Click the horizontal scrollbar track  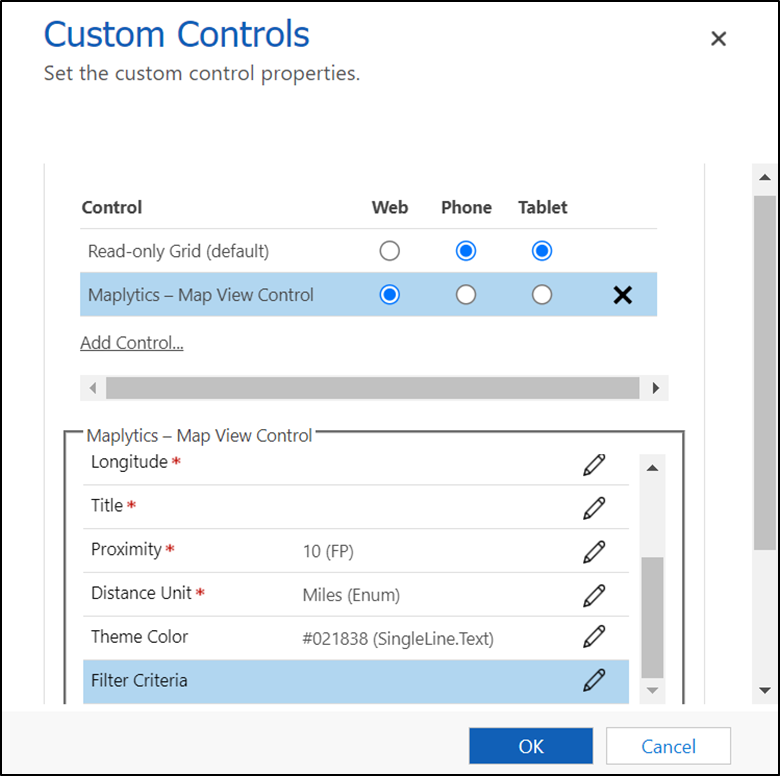[372, 388]
